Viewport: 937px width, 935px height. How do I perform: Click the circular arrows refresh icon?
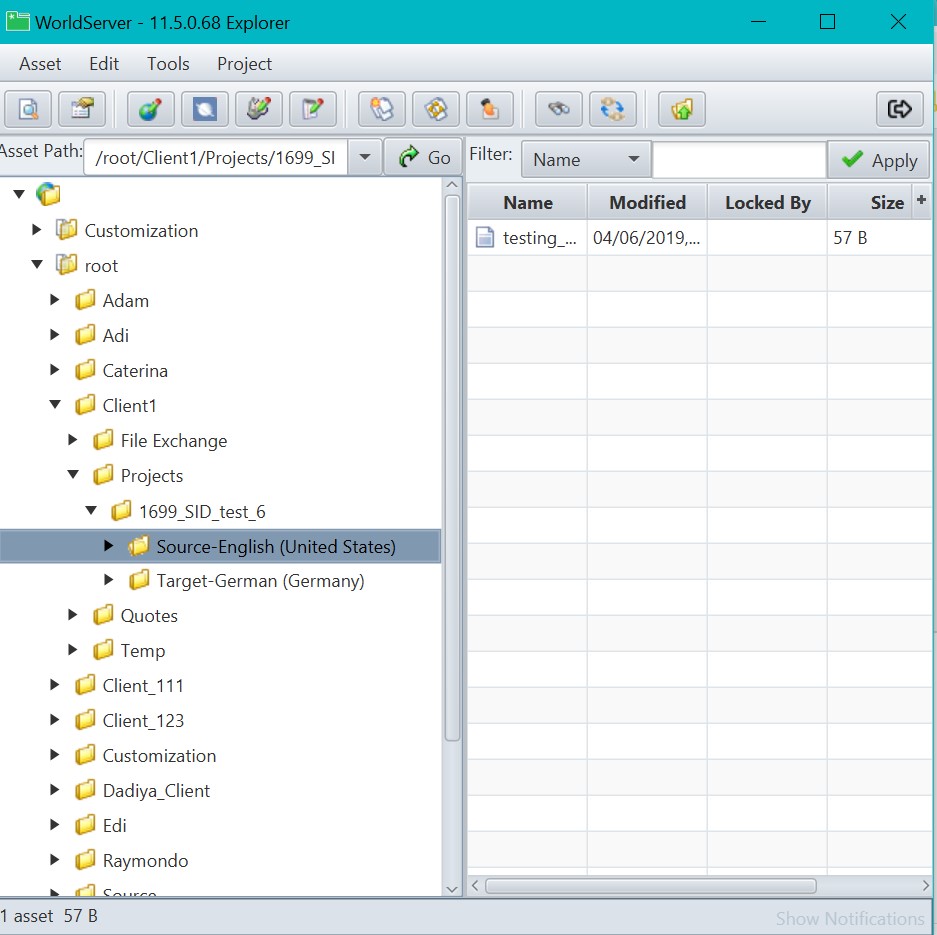coord(613,109)
